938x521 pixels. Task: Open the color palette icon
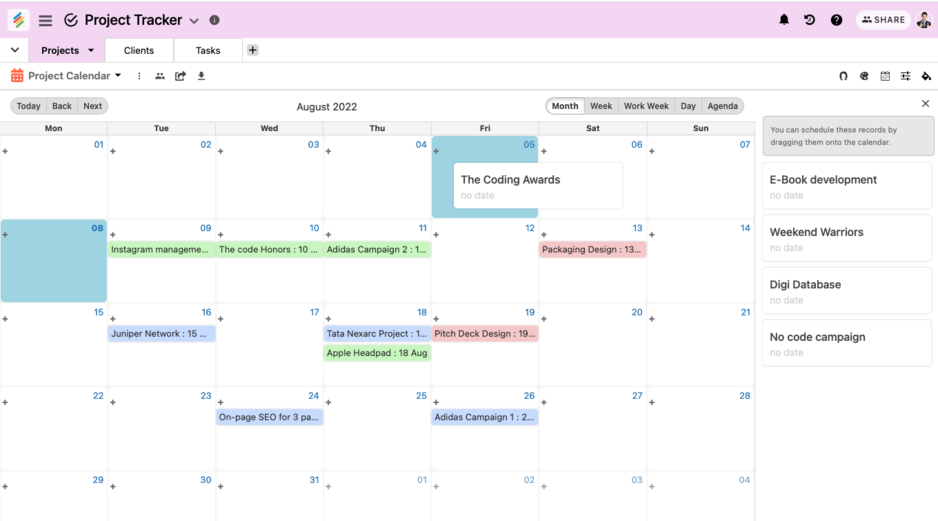[864, 76]
